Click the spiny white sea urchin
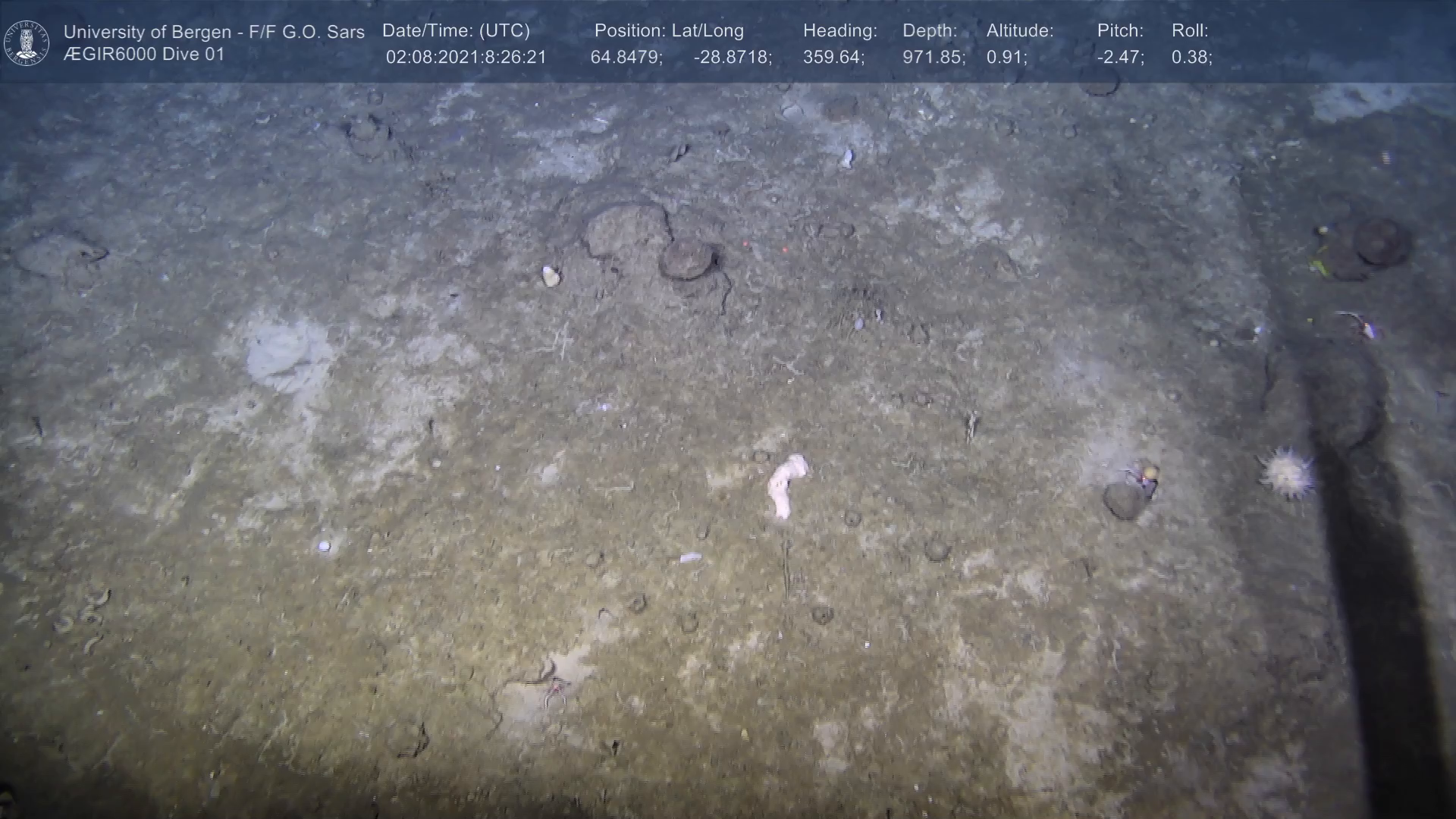The height and width of the screenshot is (819, 1456). point(1287,473)
